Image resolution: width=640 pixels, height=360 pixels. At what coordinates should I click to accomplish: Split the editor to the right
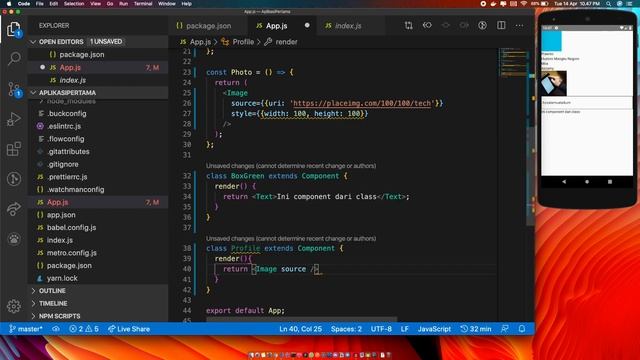point(501,25)
